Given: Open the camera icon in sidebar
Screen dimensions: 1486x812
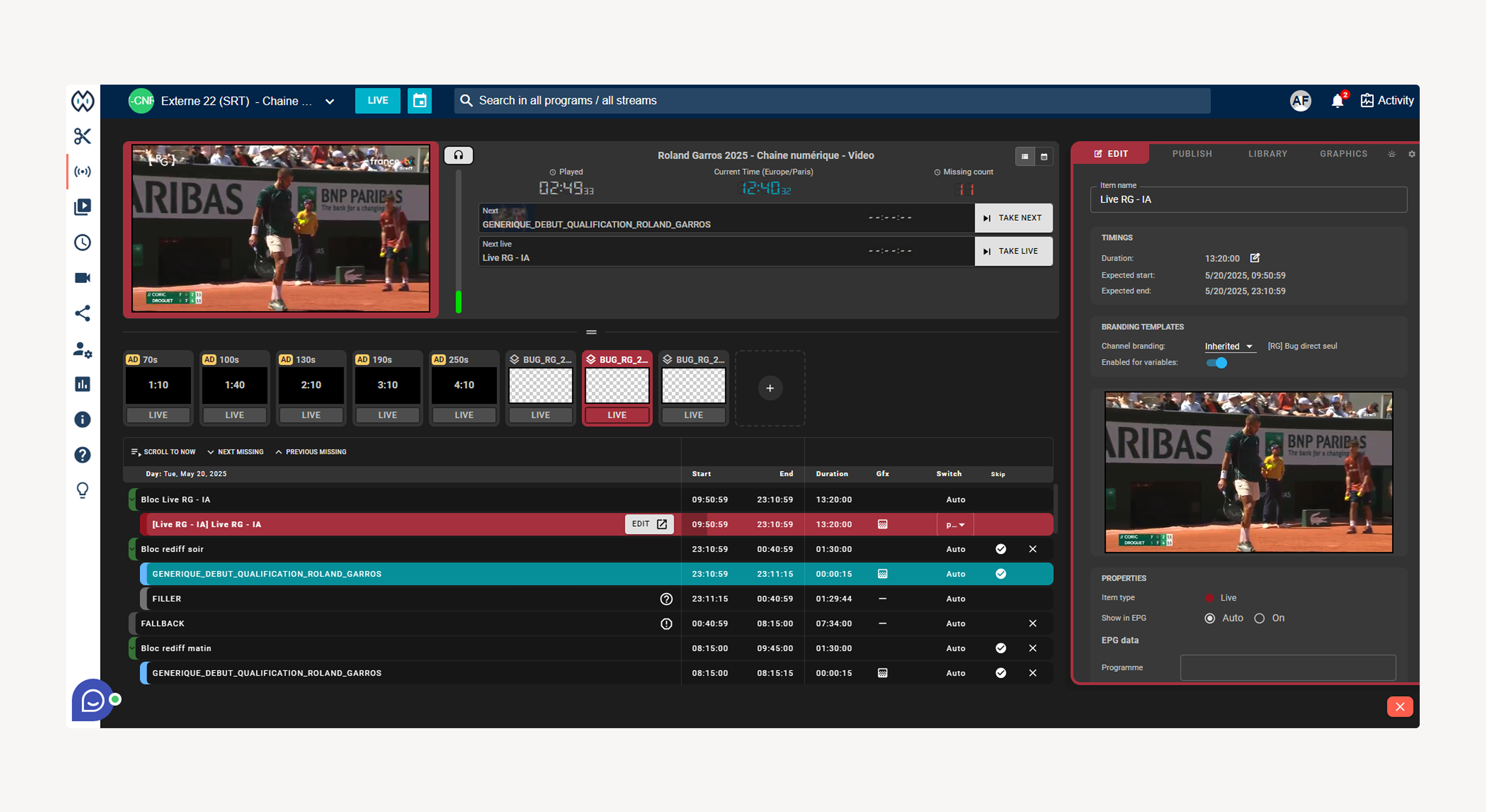Looking at the screenshot, I should (83, 278).
